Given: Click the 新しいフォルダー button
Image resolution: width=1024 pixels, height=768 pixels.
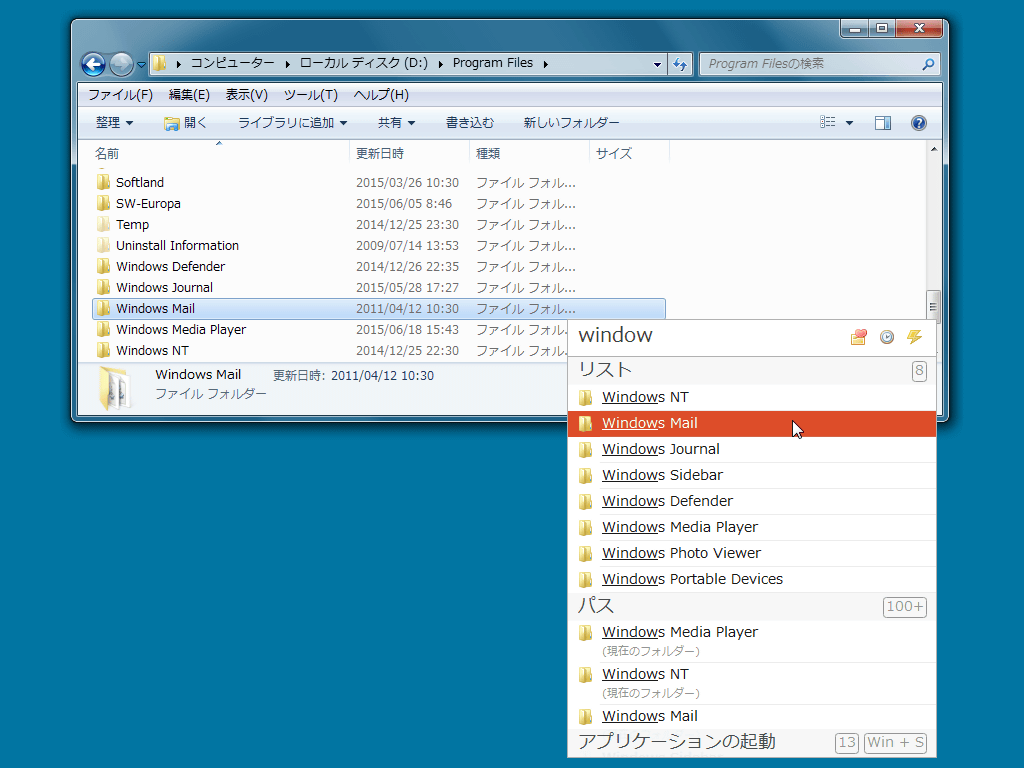Looking at the screenshot, I should 571,123.
